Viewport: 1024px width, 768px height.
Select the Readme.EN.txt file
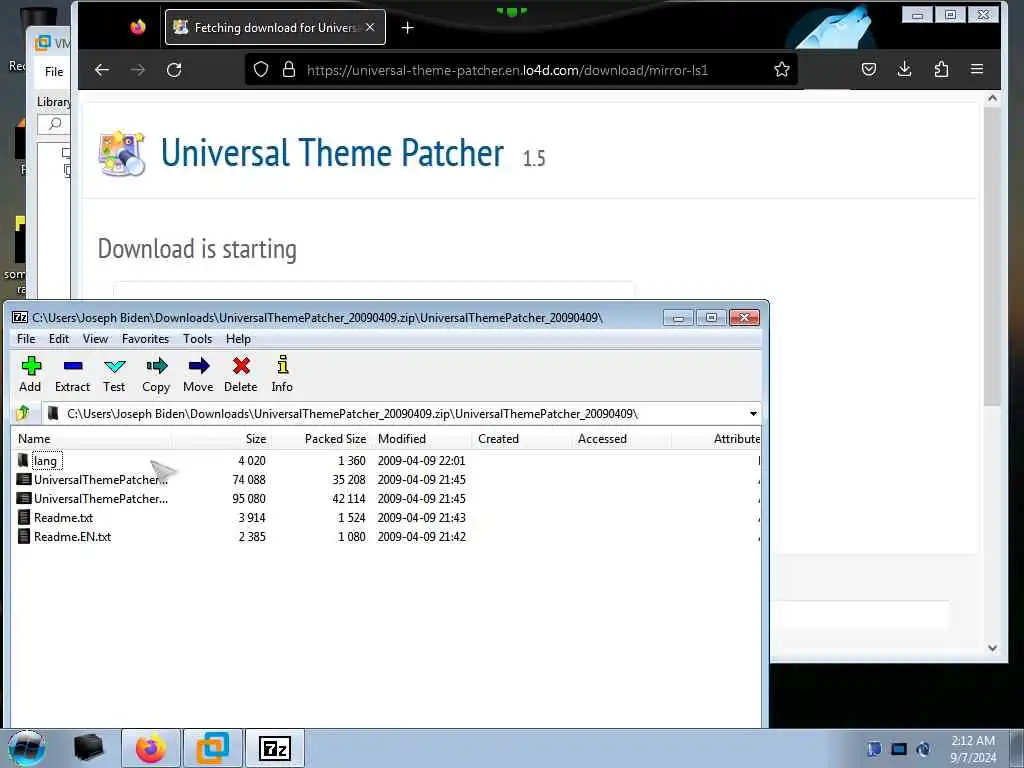click(x=72, y=536)
